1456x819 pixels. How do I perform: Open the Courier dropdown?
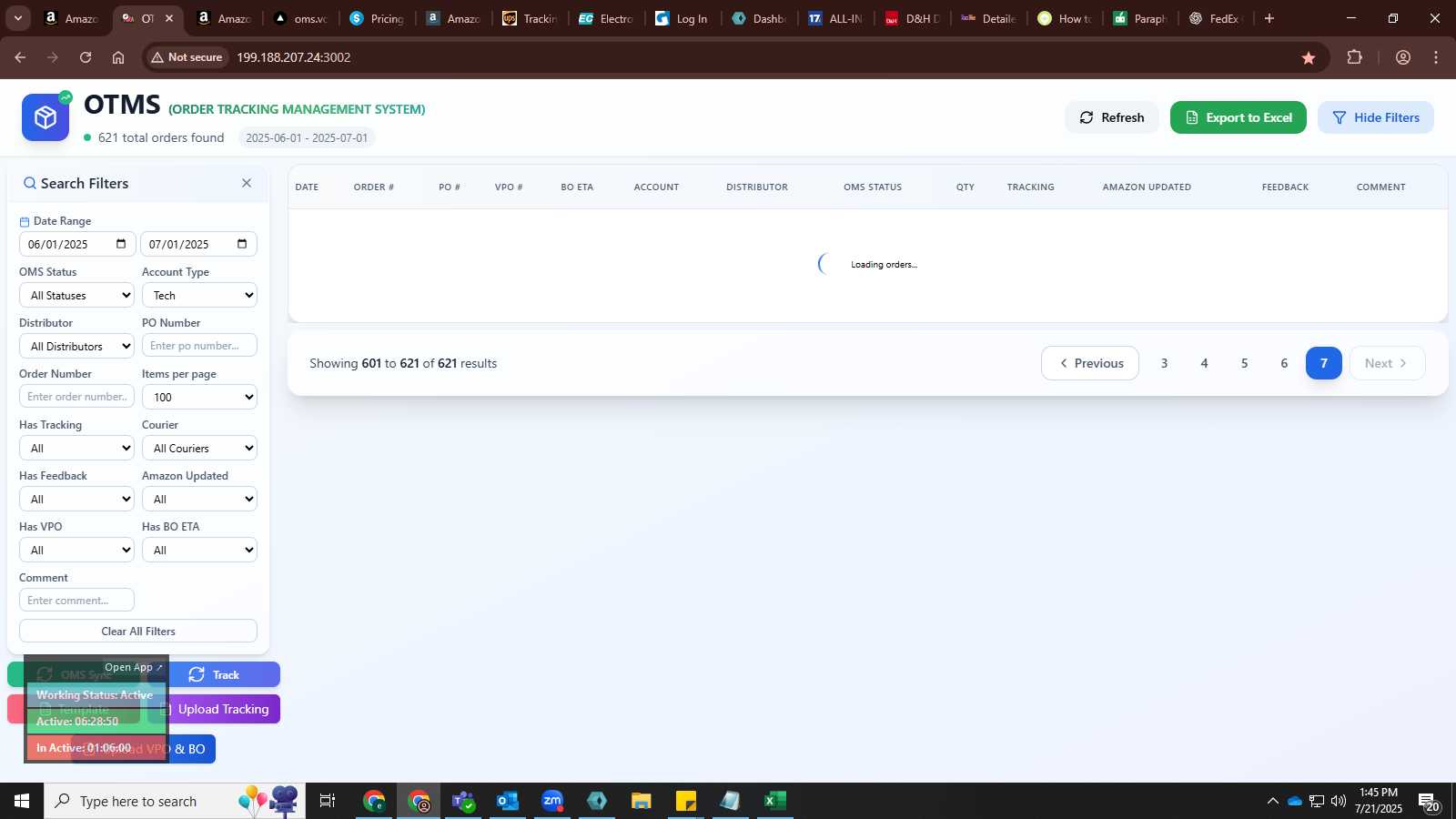pyautogui.click(x=199, y=448)
